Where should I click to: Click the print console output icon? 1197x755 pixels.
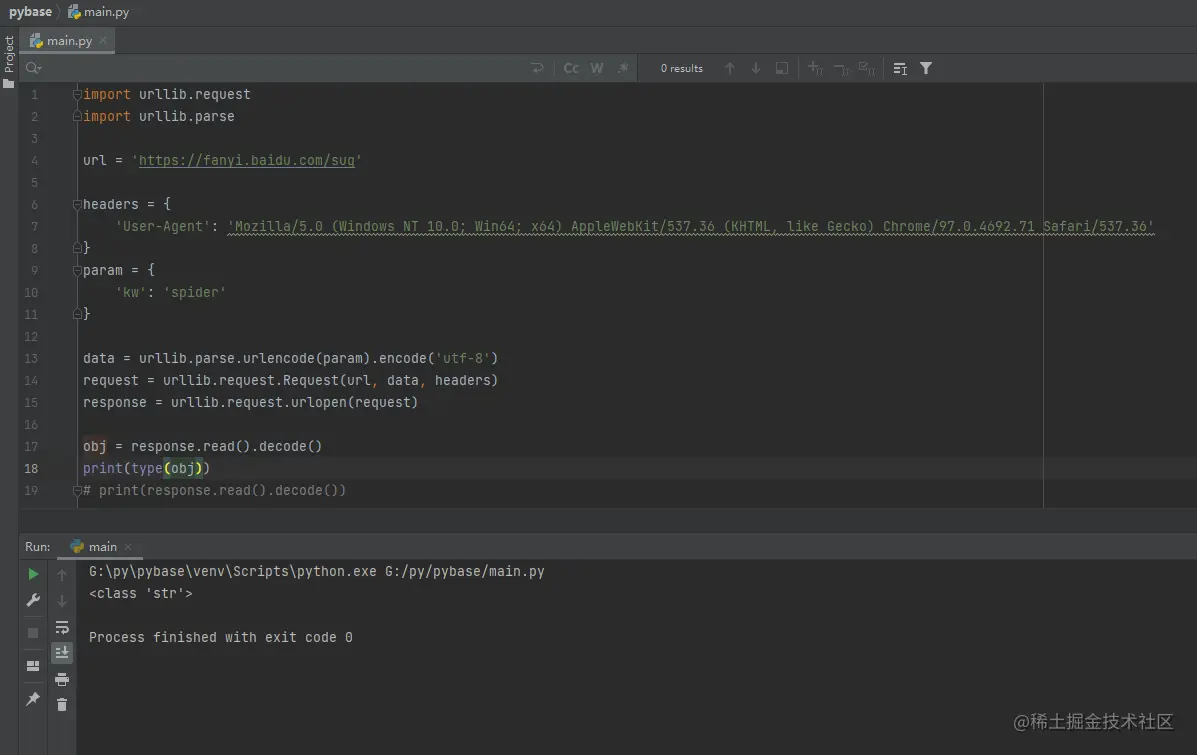(x=62, y=679)
